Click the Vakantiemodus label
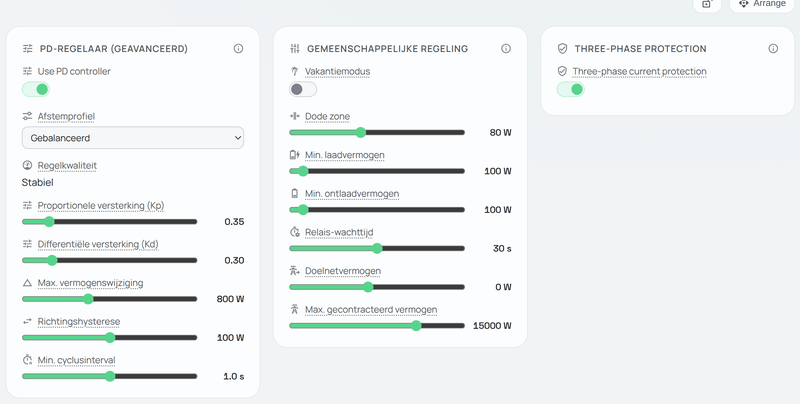This screenshot has width=800, height=404. 338,71
